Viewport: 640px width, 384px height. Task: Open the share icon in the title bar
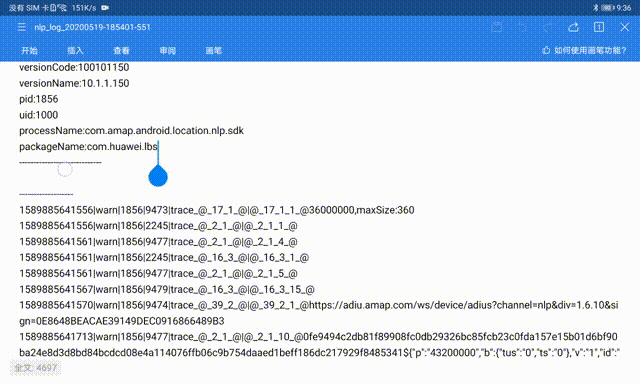[573, 27]
